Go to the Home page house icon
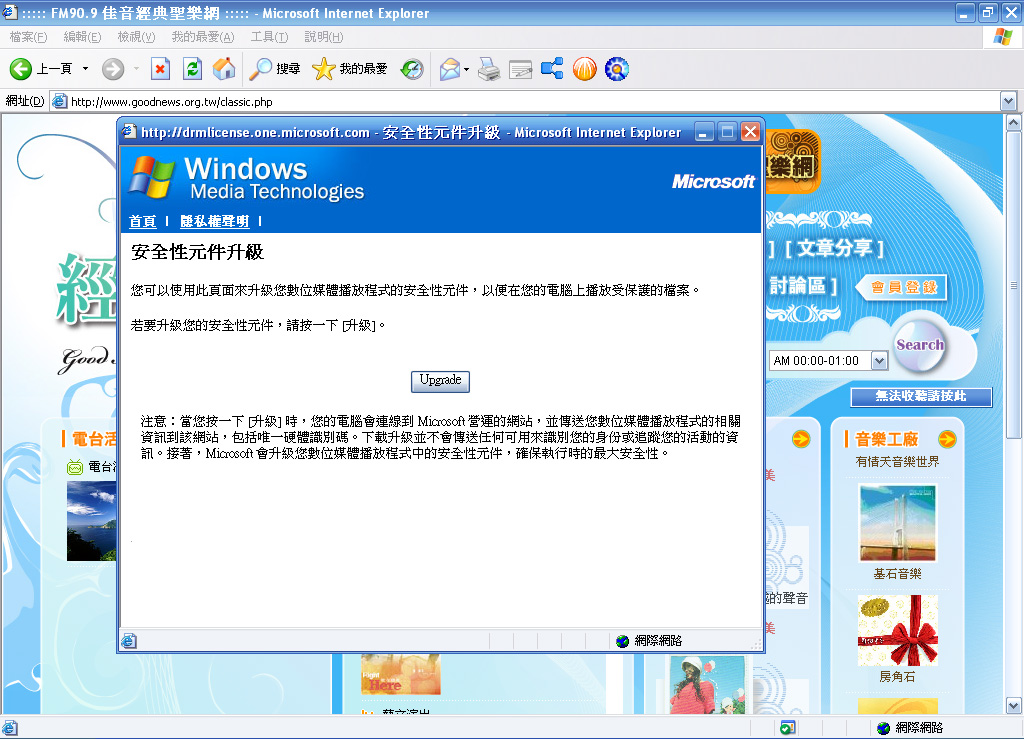 coord(224,69)
